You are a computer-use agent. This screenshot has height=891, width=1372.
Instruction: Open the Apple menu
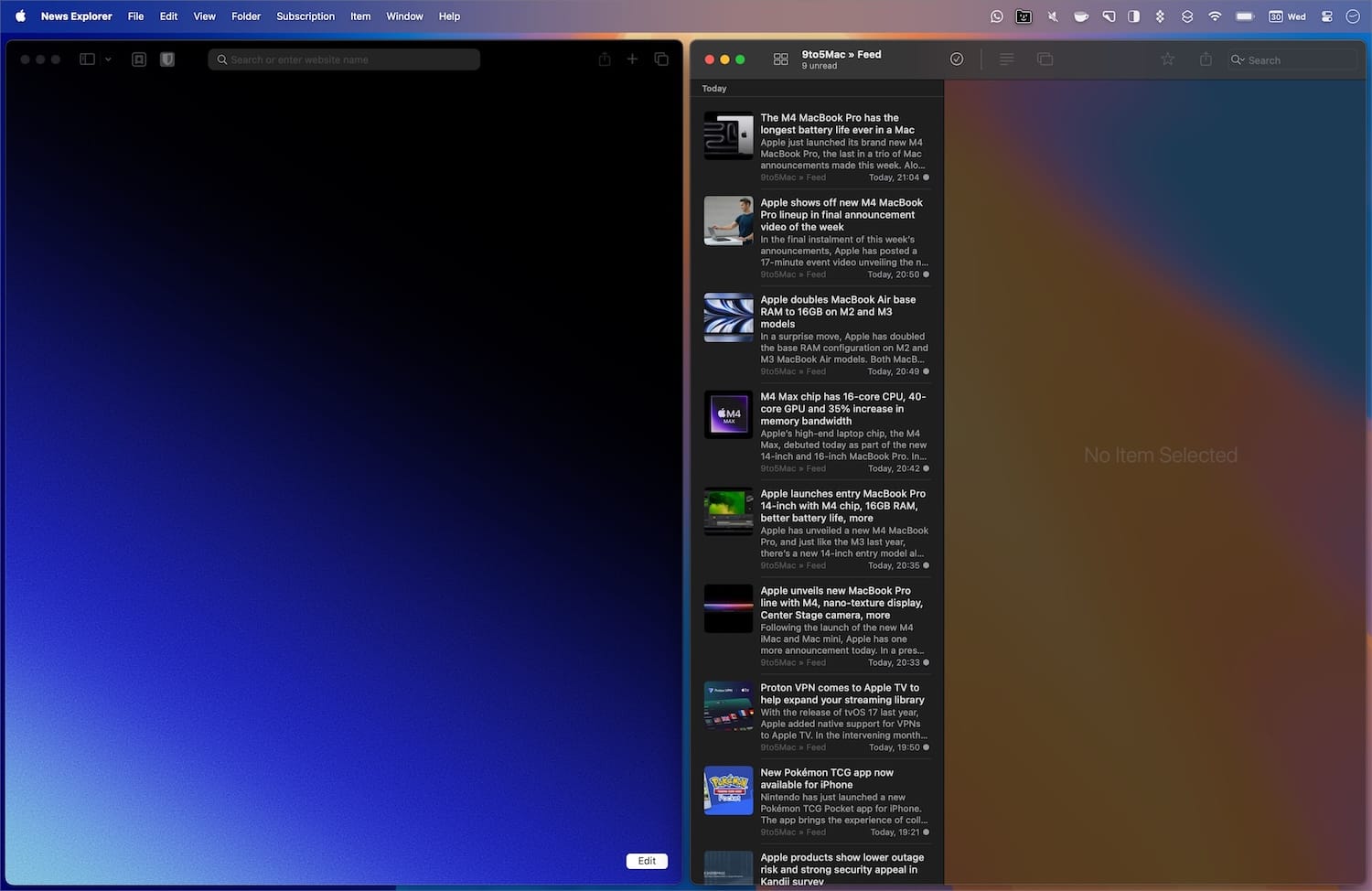(x=20, y=16)
